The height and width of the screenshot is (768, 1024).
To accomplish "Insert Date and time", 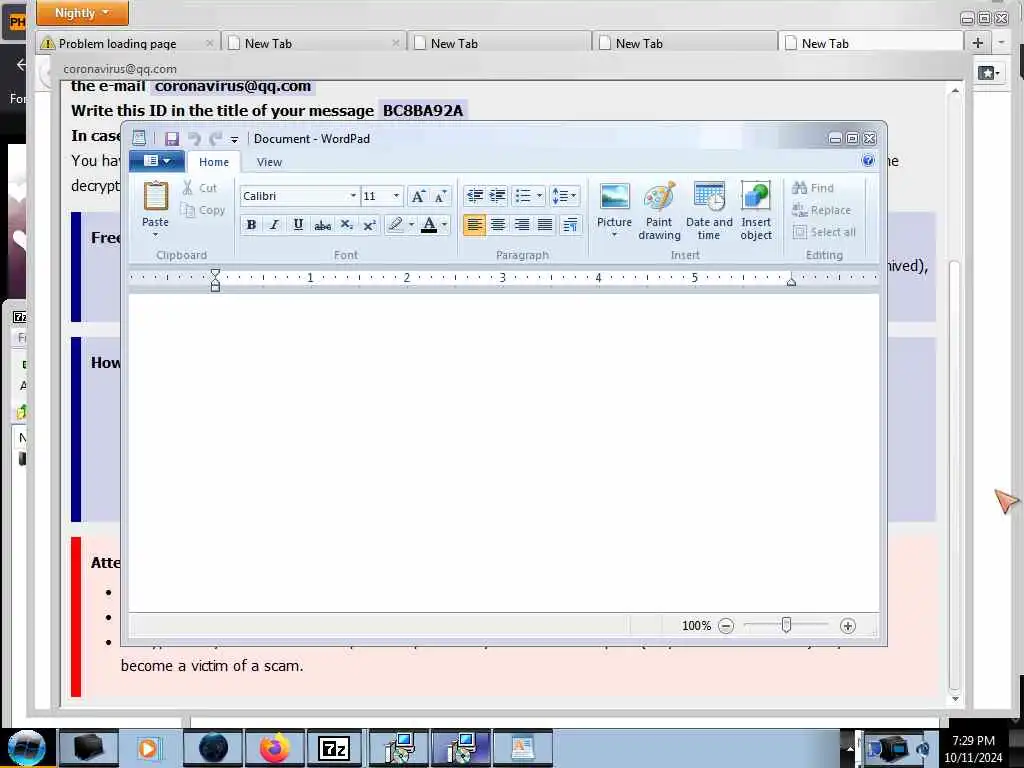I will click(x=709, y=211).
